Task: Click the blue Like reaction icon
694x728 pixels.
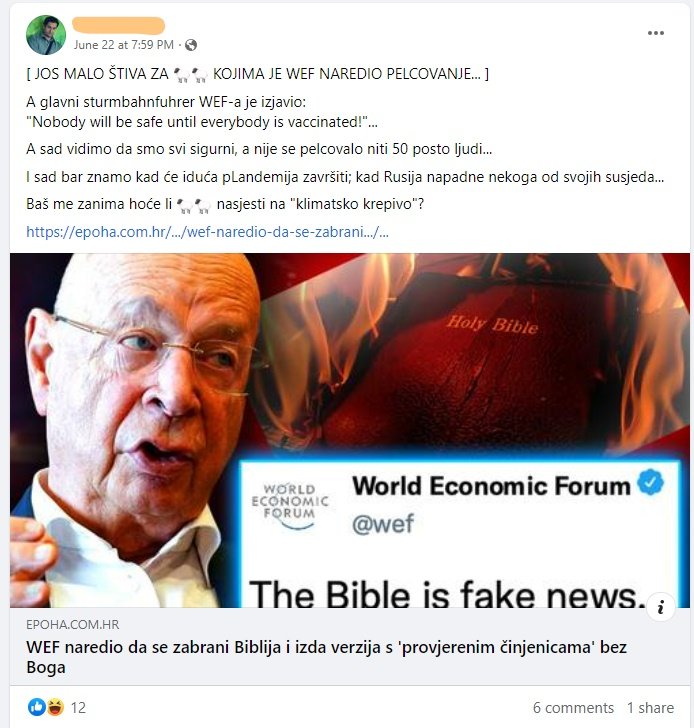Action: pos(37,707)
